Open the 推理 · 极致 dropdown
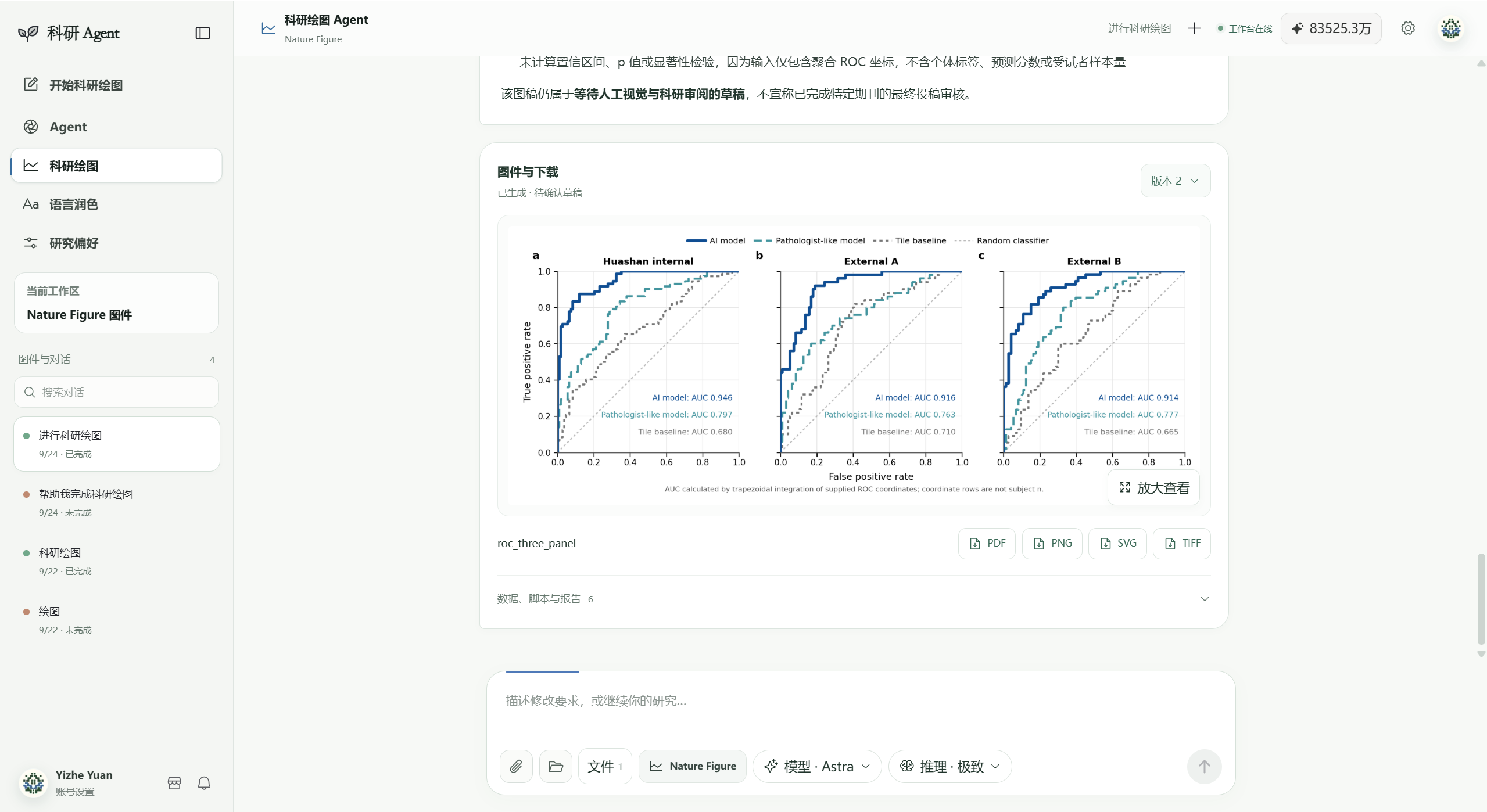 click(950, 766)
